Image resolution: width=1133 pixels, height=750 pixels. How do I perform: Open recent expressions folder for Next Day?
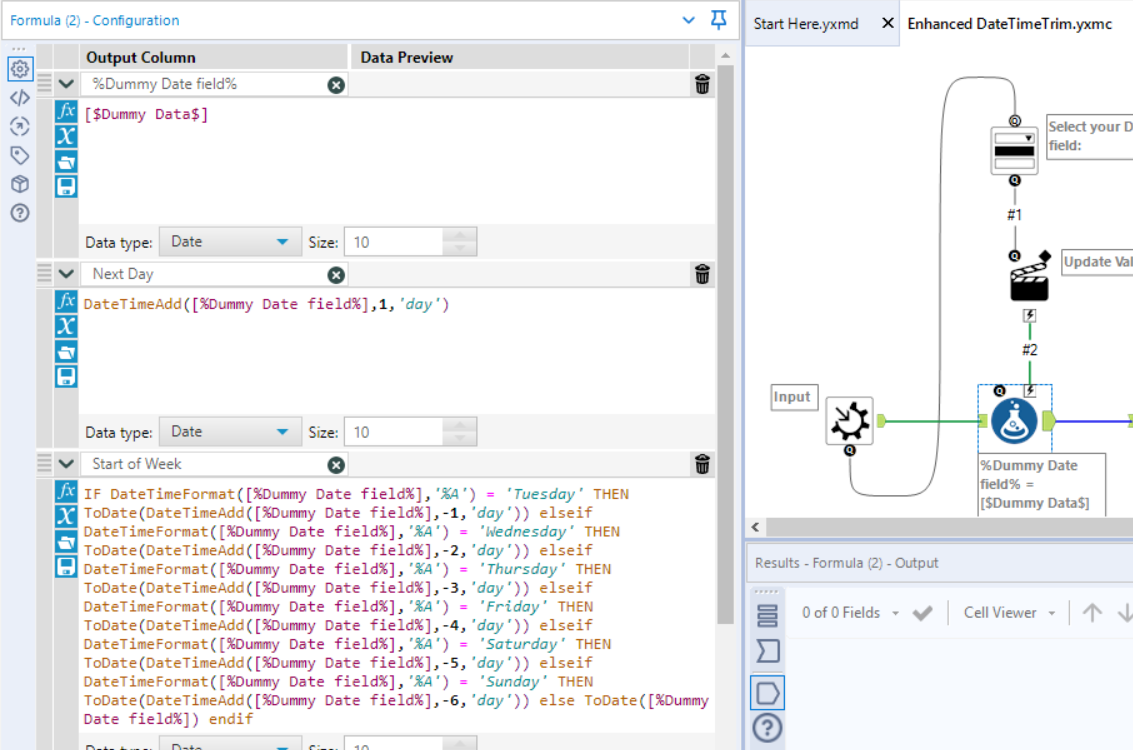pyautogui.click(x=66, y=351)
